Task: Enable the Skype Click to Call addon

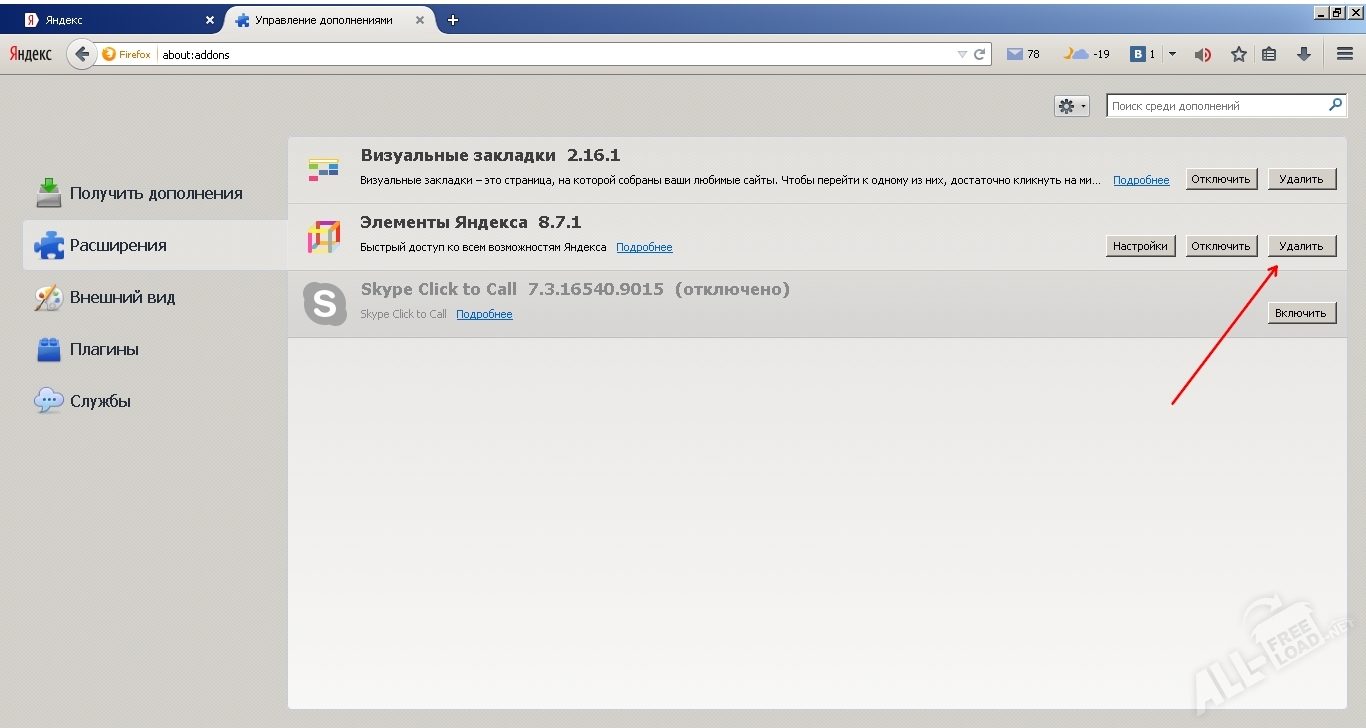Action: (1301, 312)
